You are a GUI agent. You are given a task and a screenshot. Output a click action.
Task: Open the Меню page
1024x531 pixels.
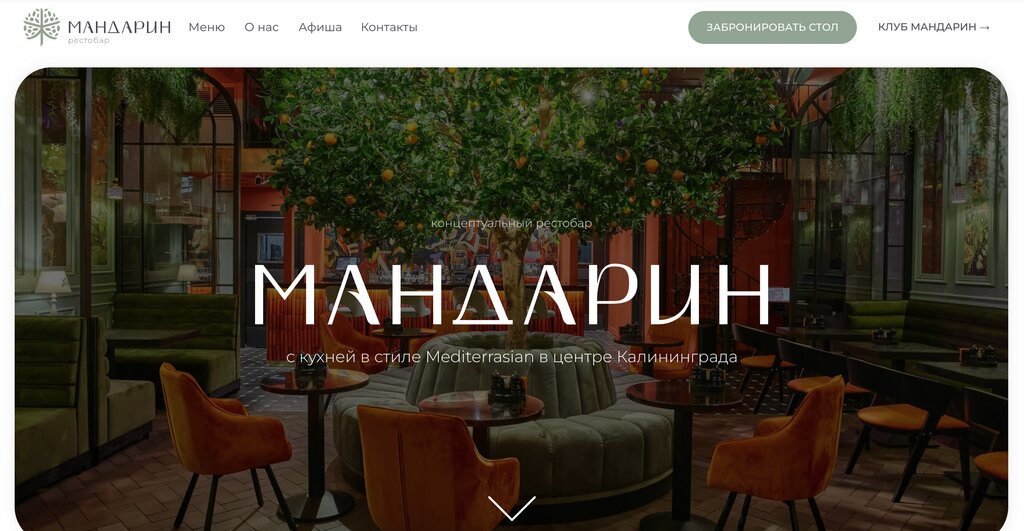point(206,27)
